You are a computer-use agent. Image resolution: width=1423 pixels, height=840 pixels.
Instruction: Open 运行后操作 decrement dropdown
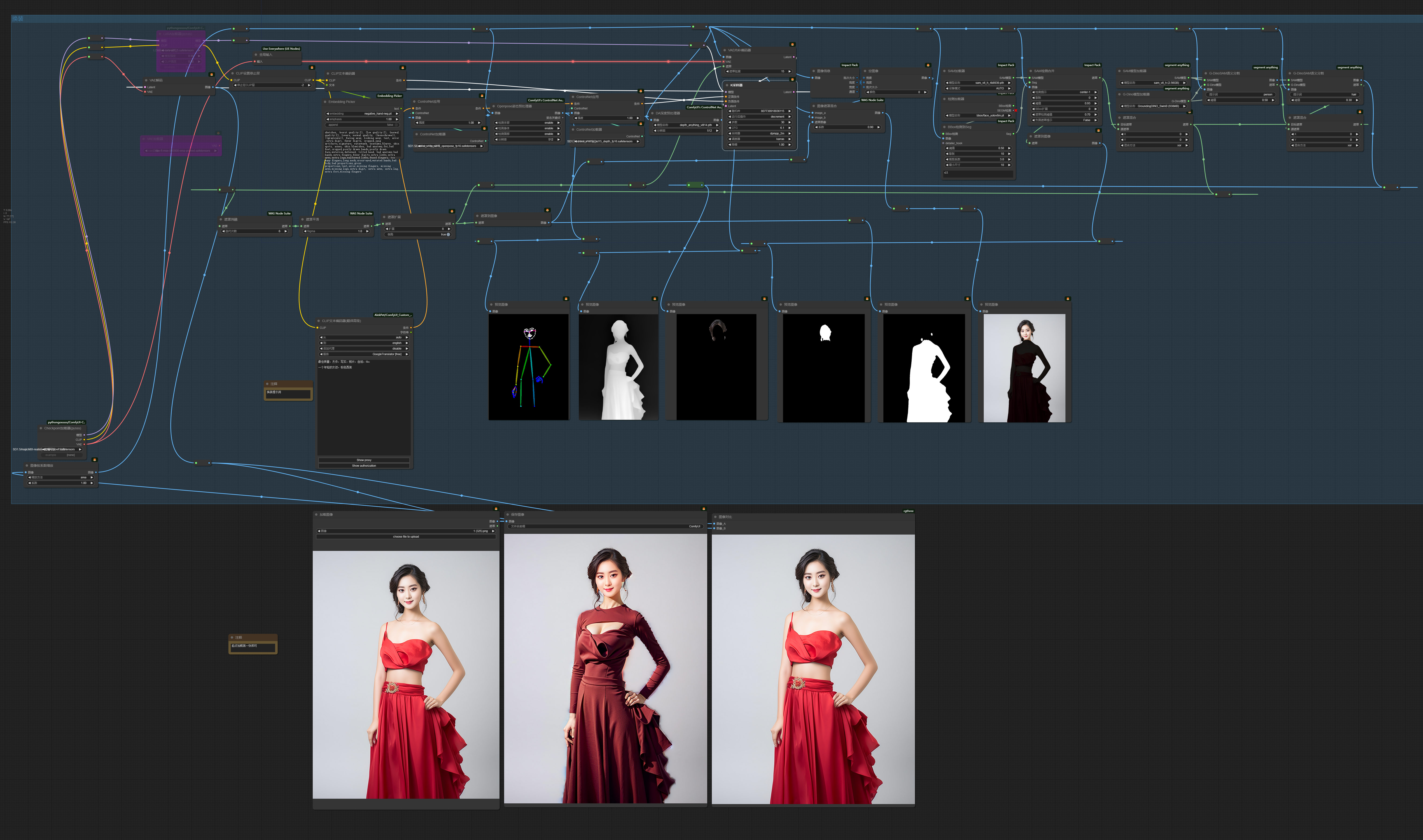(x=760, y=117)
